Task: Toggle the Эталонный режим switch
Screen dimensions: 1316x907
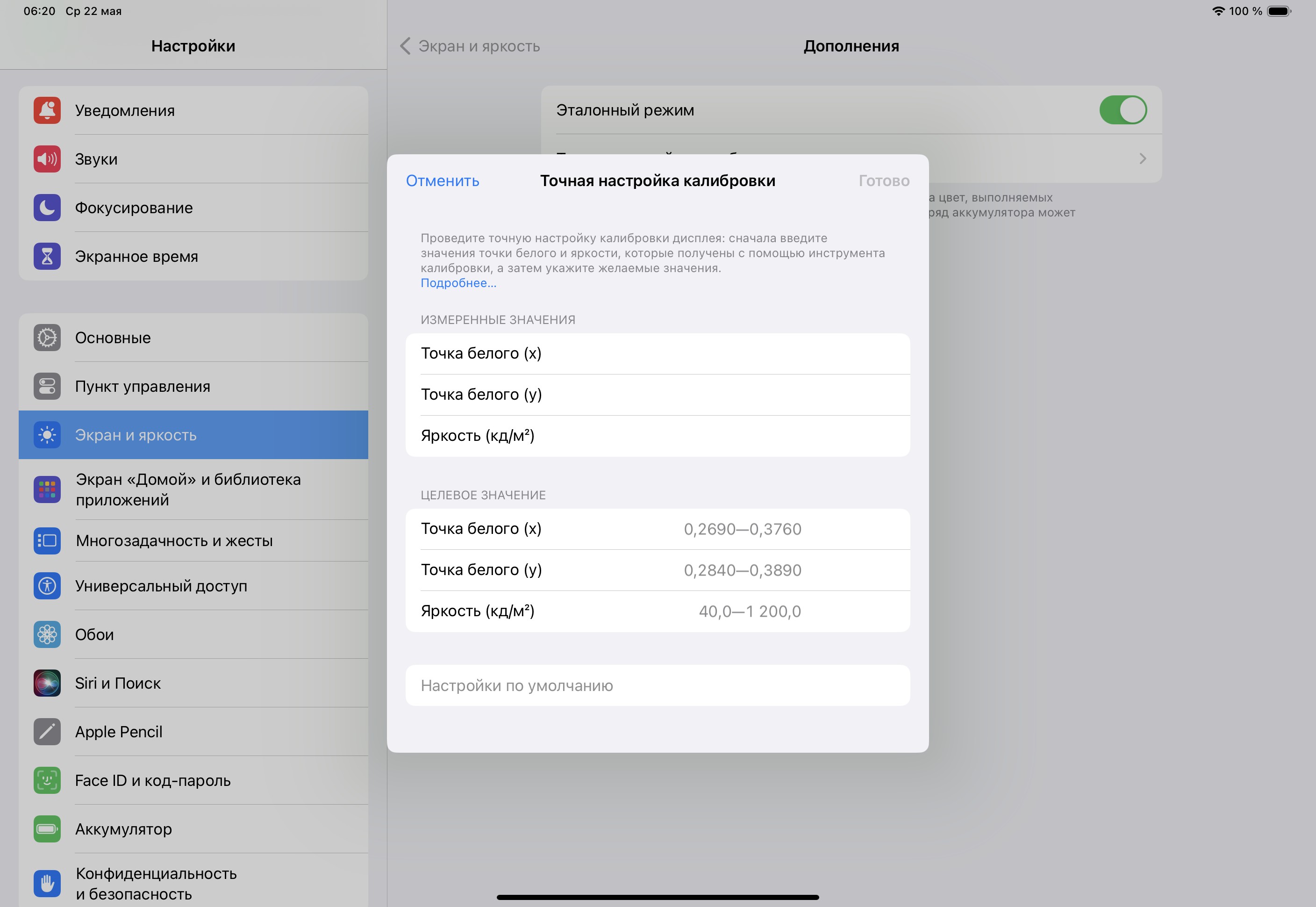Action: coord(1123,110)
